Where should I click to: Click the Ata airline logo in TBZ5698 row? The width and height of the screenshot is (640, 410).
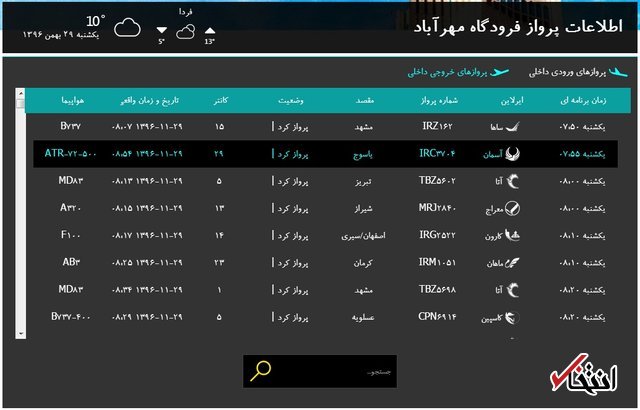tap(513, 290)
